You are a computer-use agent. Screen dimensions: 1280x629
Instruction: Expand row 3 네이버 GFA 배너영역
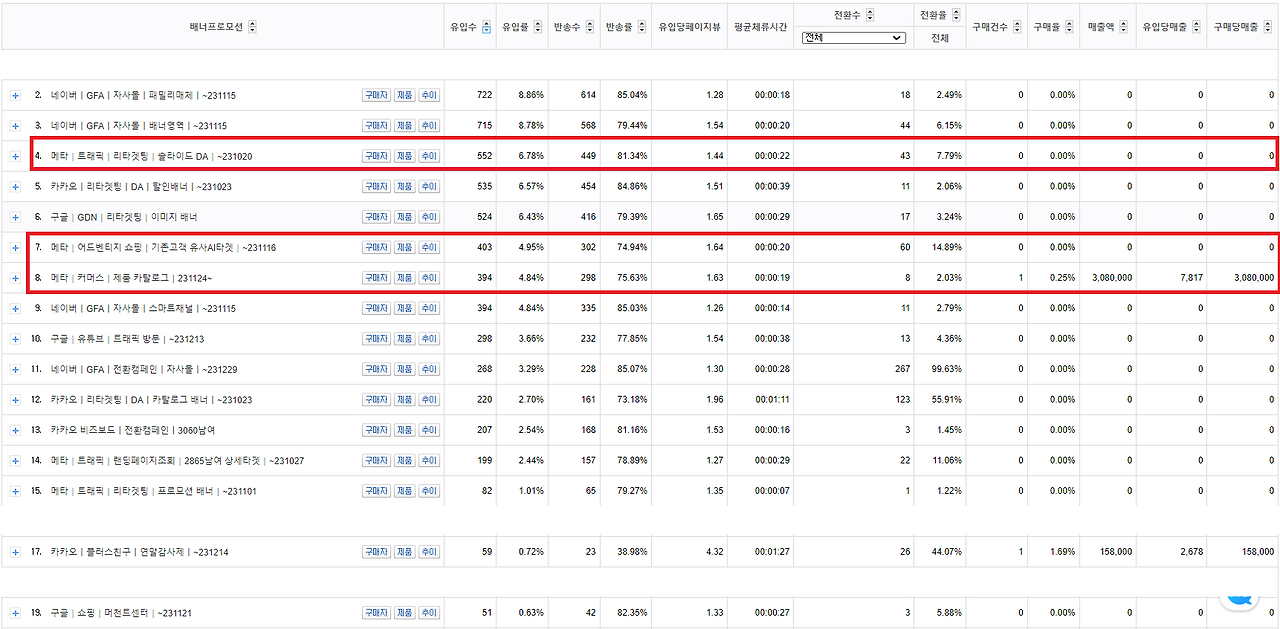point(15,126)
